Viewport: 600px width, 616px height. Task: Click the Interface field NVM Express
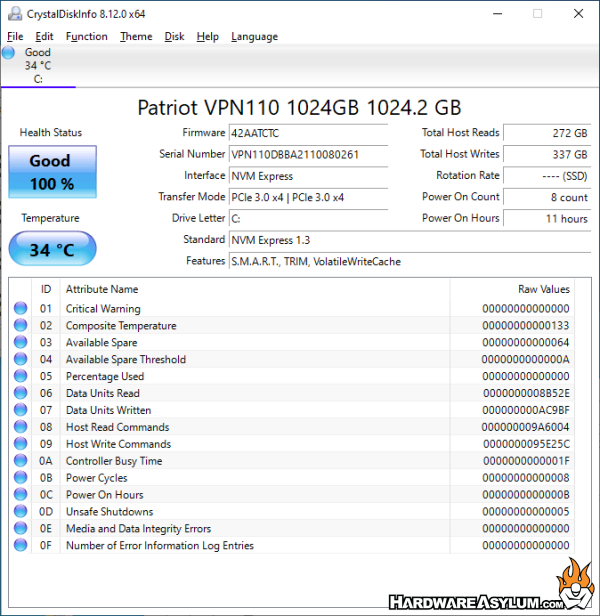pyautogui.click(x=308, y=176)
